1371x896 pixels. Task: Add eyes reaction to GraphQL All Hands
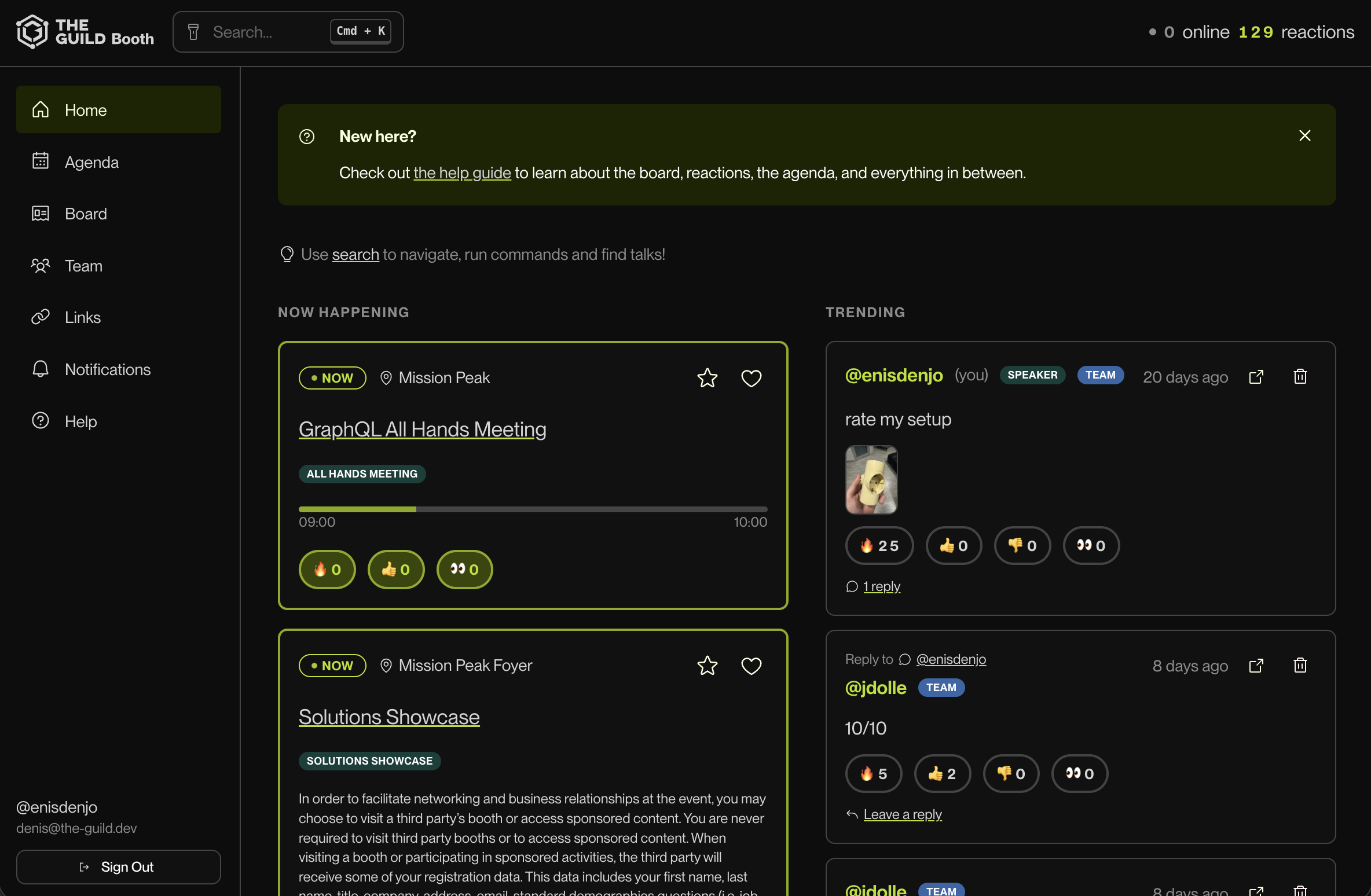[x=464, y=570]
